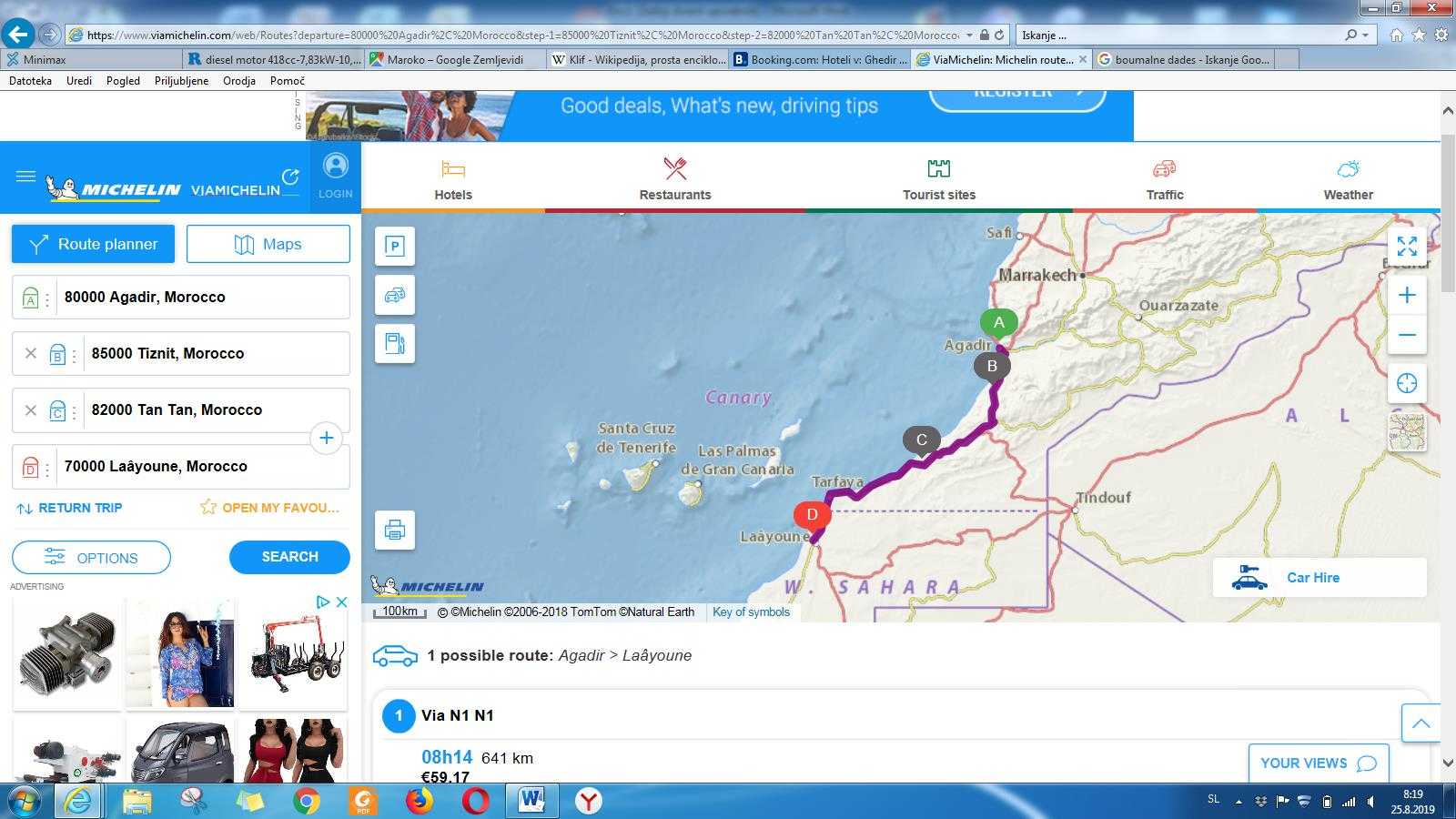The width and height of the screenshot is (1456, 819).
Task: Zoom out of the map
Action: coord(1407,335)
